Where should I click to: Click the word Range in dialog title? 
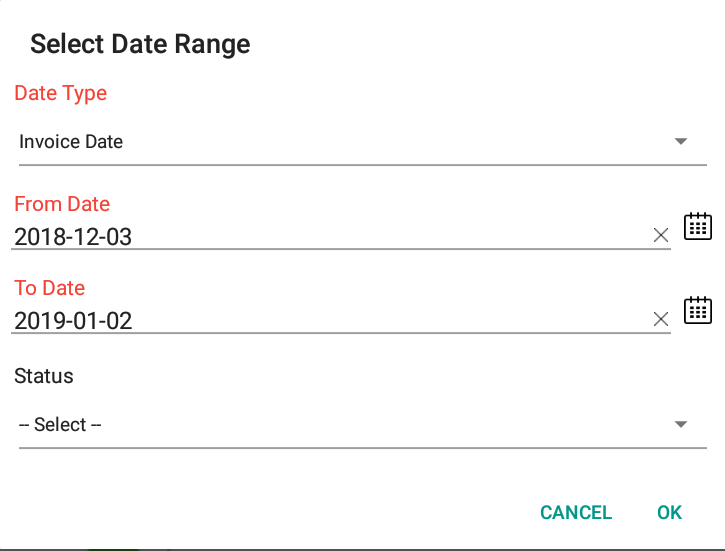click(x=212, y=45)
